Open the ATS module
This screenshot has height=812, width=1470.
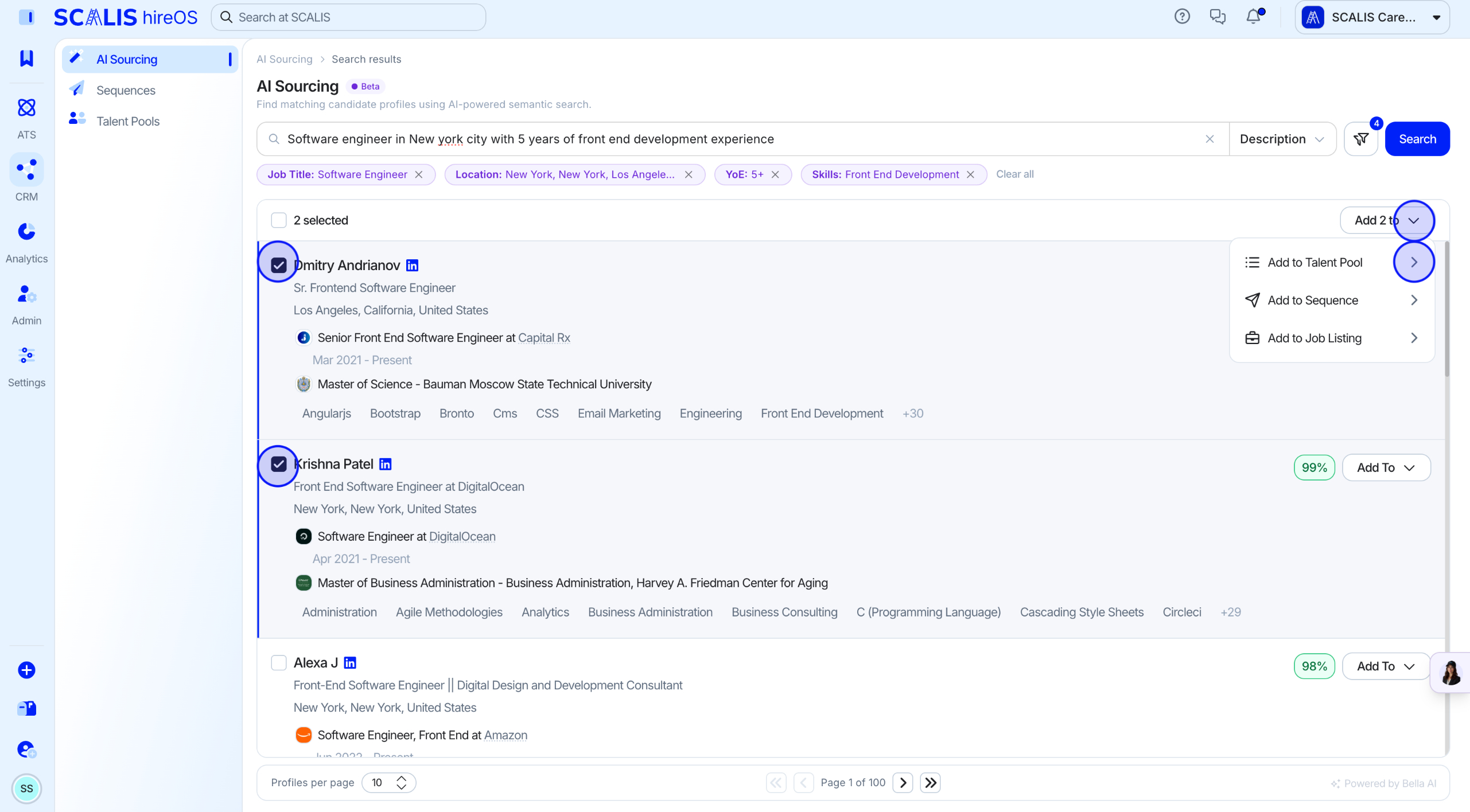click(x=26, y=118)
